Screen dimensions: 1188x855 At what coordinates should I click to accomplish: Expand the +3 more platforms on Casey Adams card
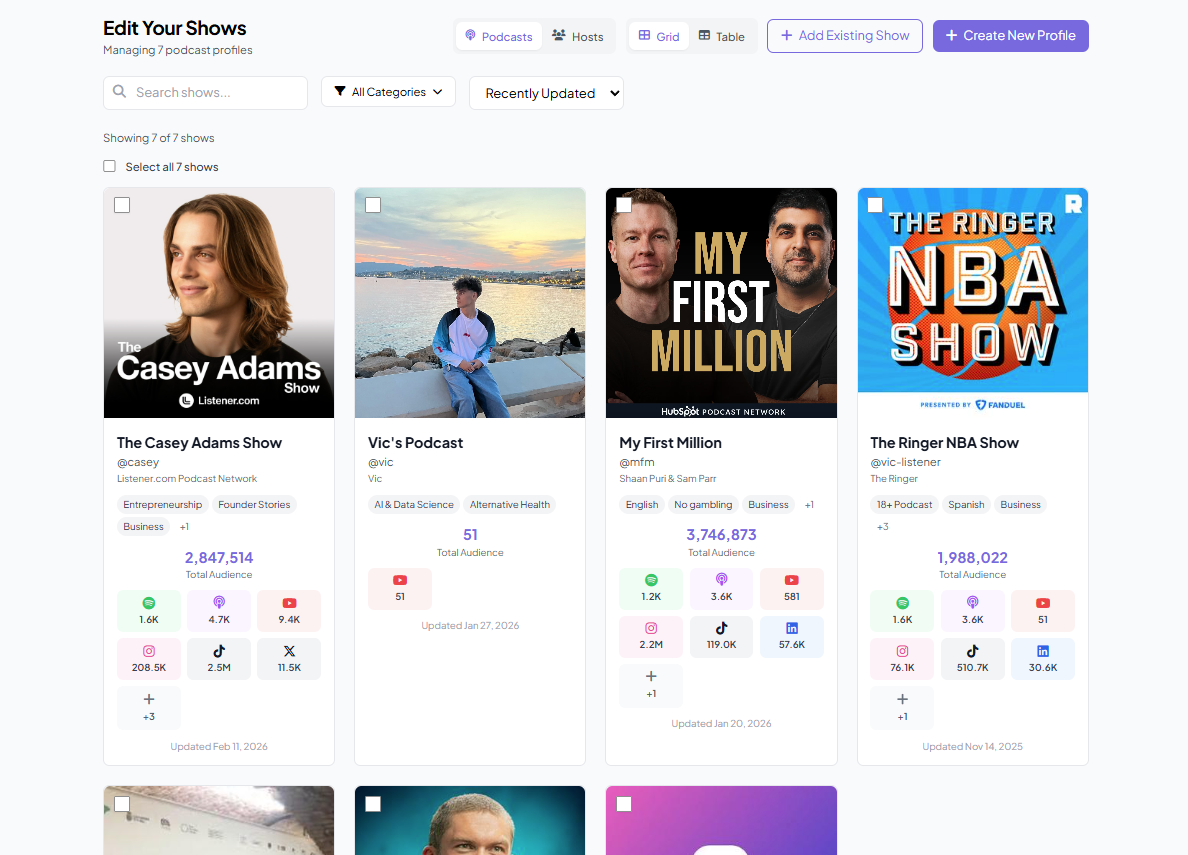click(149, 707)
